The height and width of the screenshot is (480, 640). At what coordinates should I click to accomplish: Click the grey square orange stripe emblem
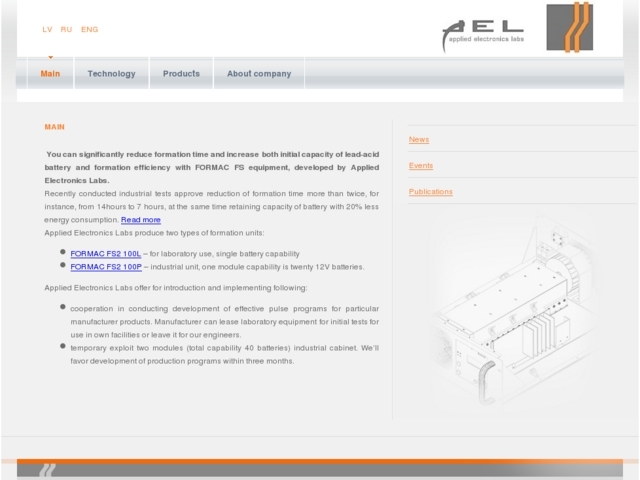(x=570, y=27)
